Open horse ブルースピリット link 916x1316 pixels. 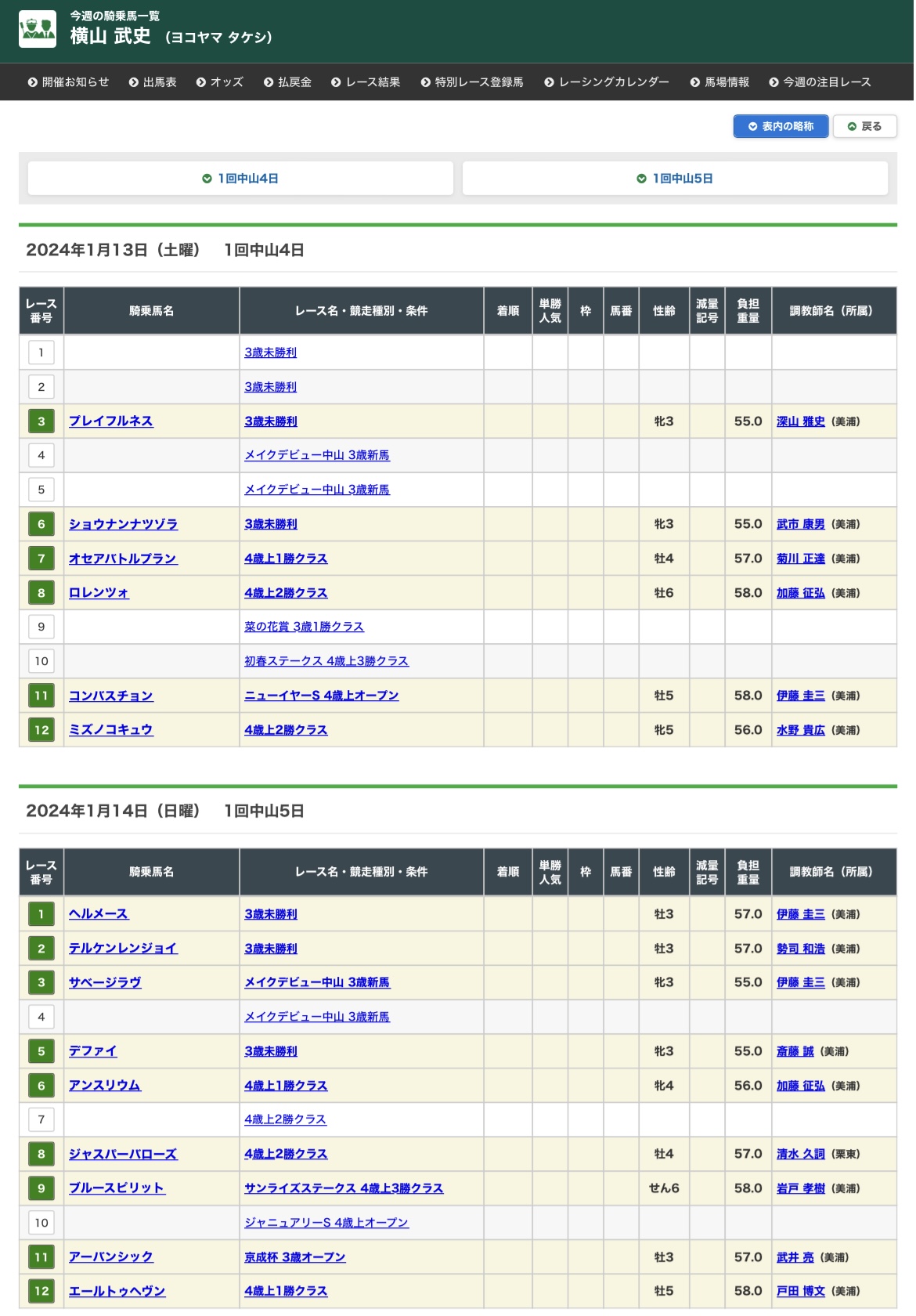(117, 1188)
